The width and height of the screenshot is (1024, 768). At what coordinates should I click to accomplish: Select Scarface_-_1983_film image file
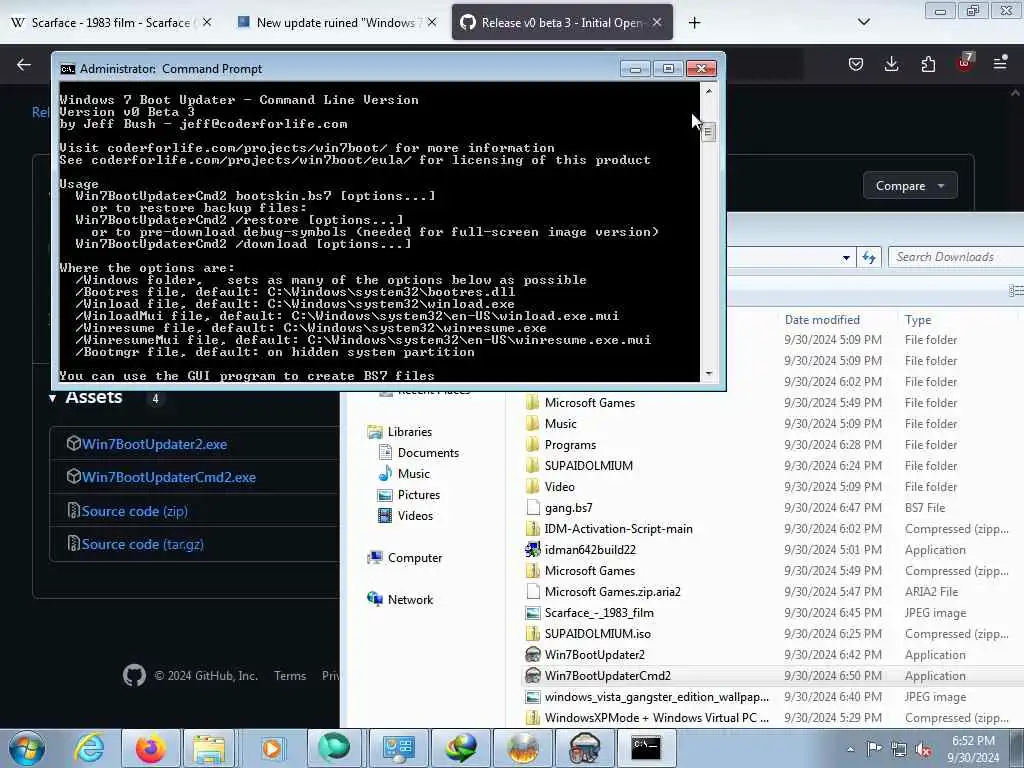tap(599, 613)
